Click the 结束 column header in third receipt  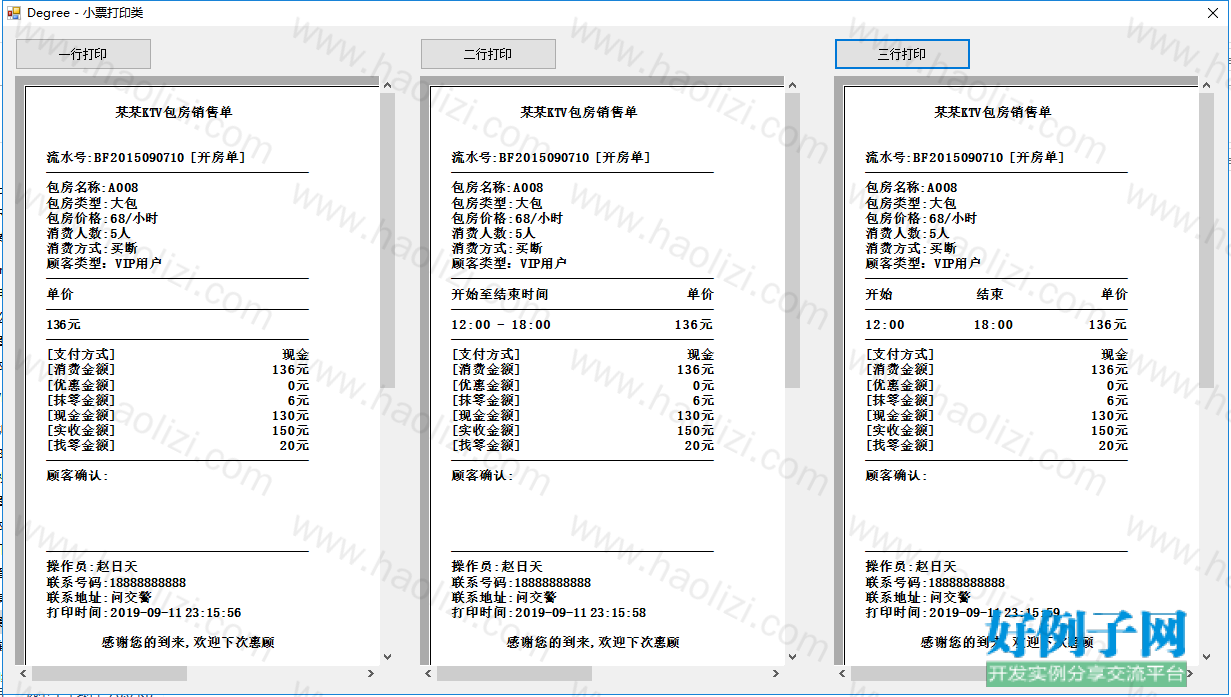point(990,294)
